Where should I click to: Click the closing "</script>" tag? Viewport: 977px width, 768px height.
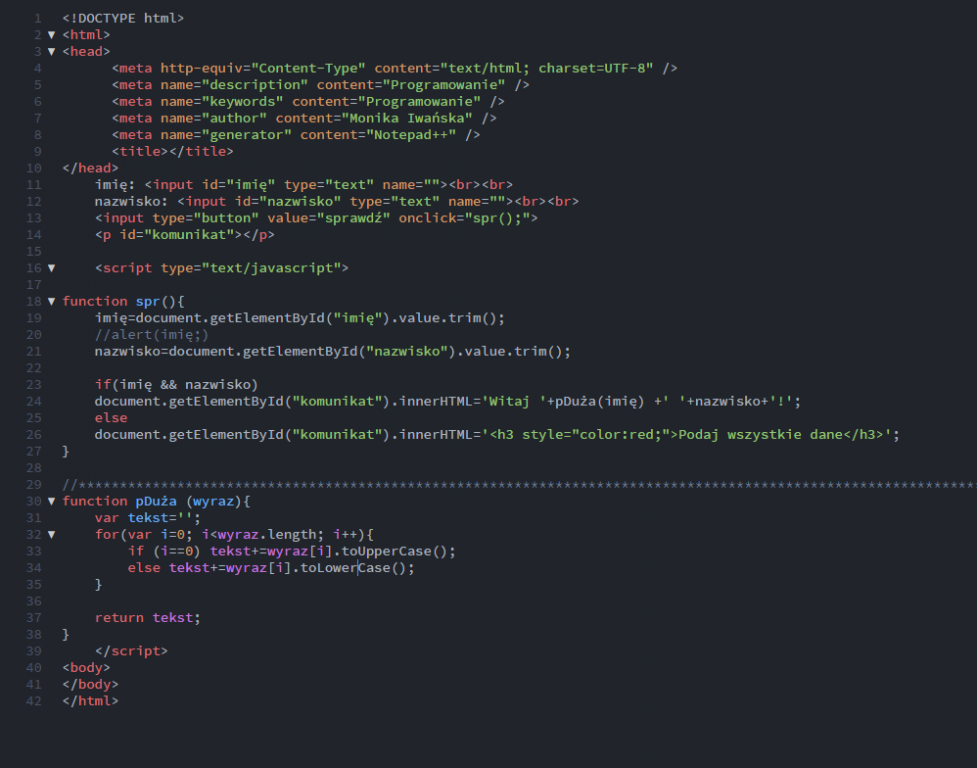pyautogui.click(x=131, y=651)
